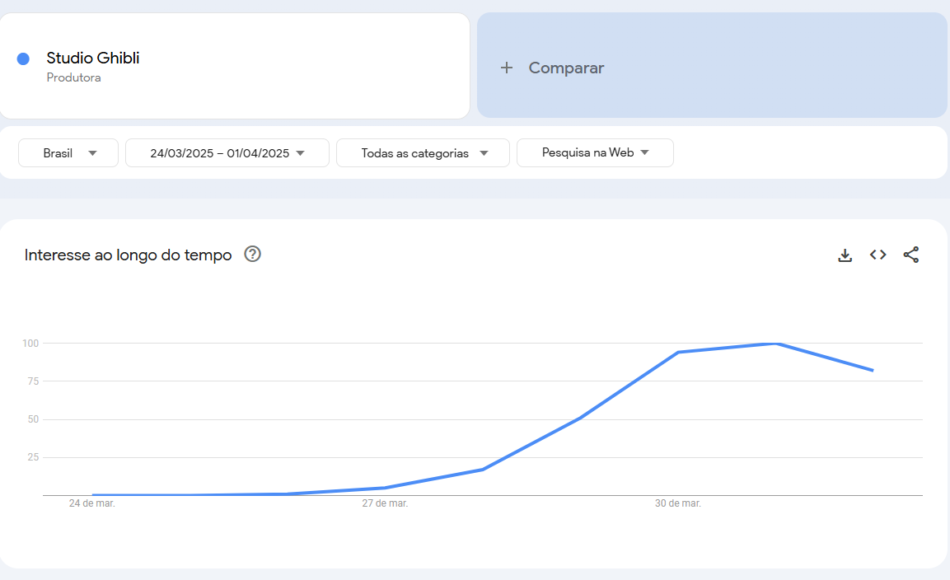
Task: Expand the Todas as categorias dropdown
Action: (x=423, y=153)
